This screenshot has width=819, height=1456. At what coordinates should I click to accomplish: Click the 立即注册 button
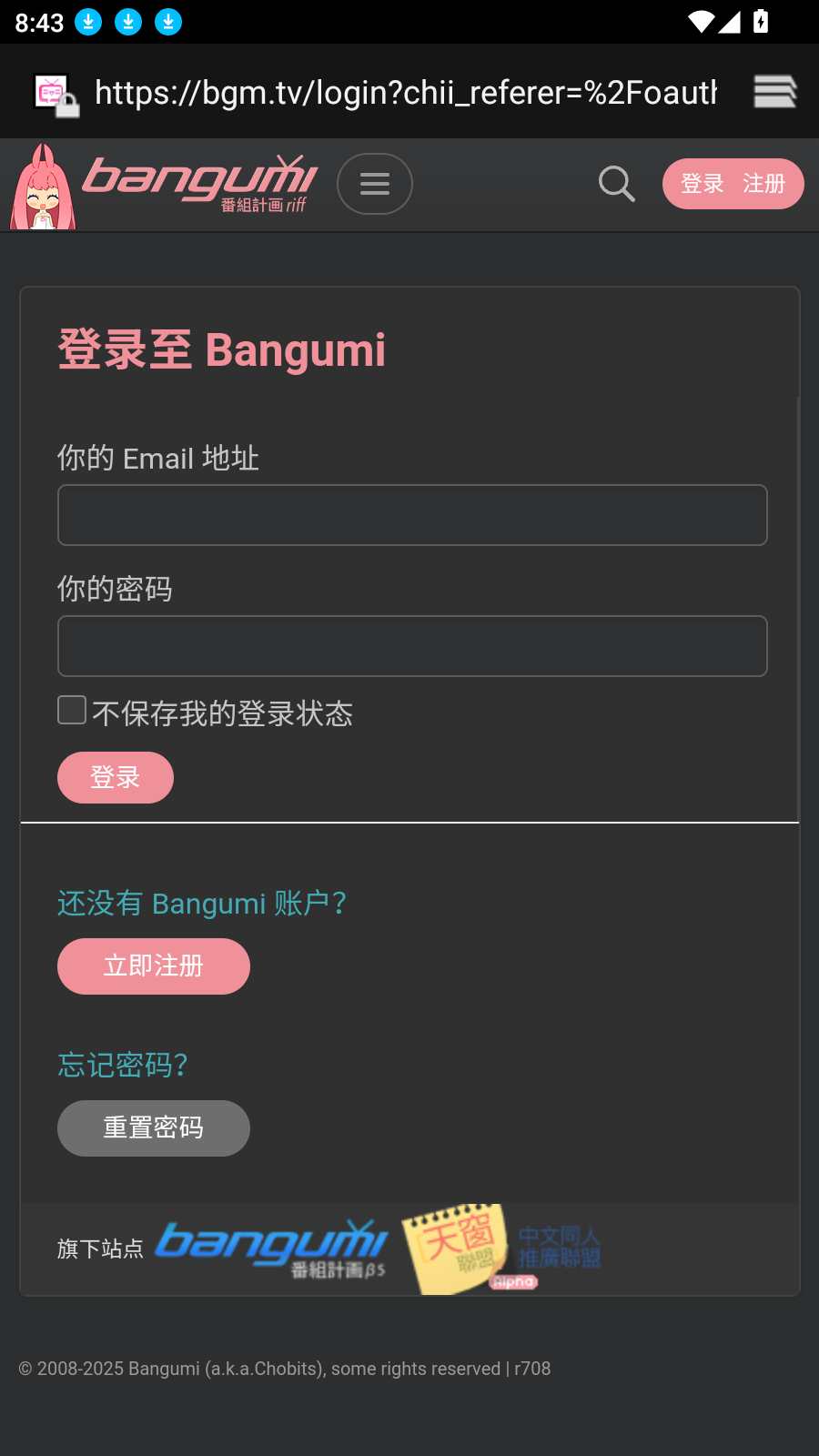154,966
